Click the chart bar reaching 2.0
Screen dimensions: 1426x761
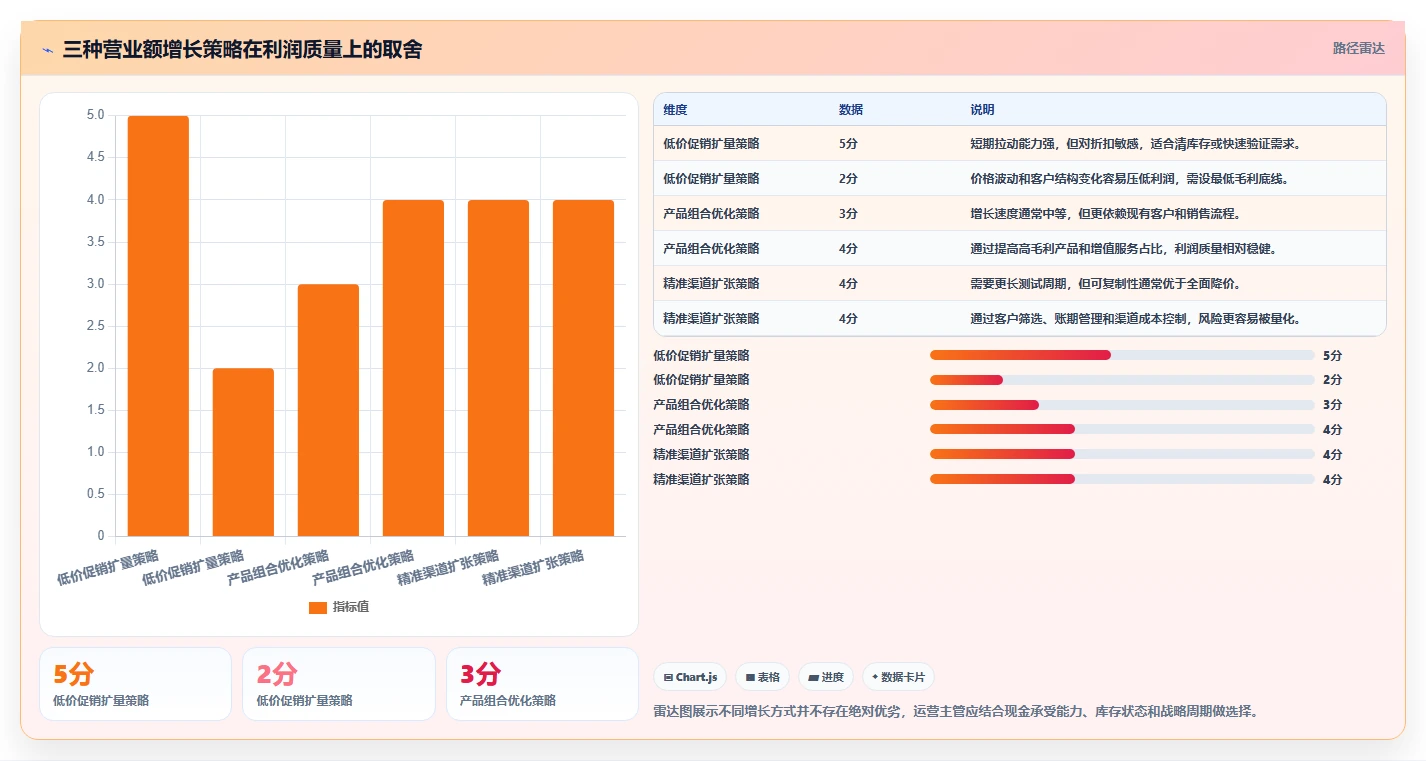click(x=243, y=452)
